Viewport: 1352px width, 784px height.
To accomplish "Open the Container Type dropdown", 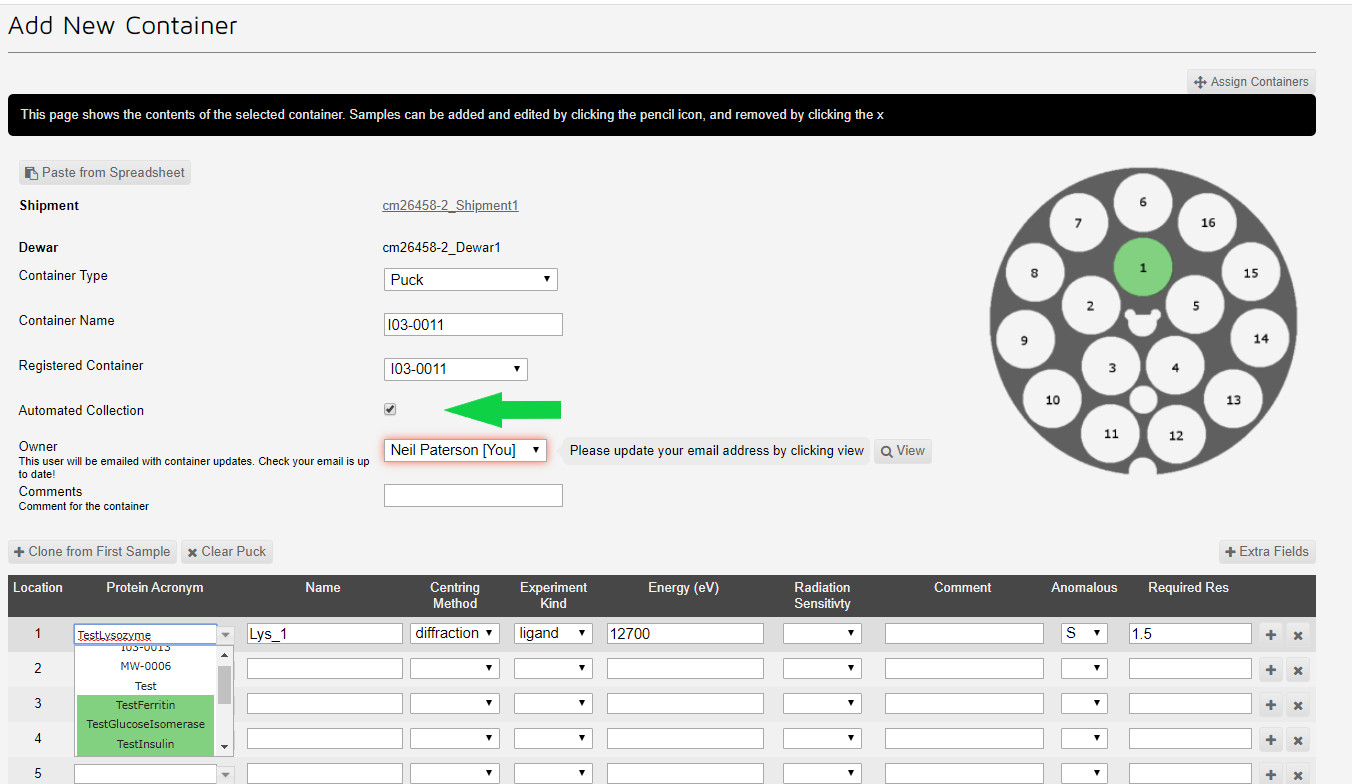I will click(470, 280).
